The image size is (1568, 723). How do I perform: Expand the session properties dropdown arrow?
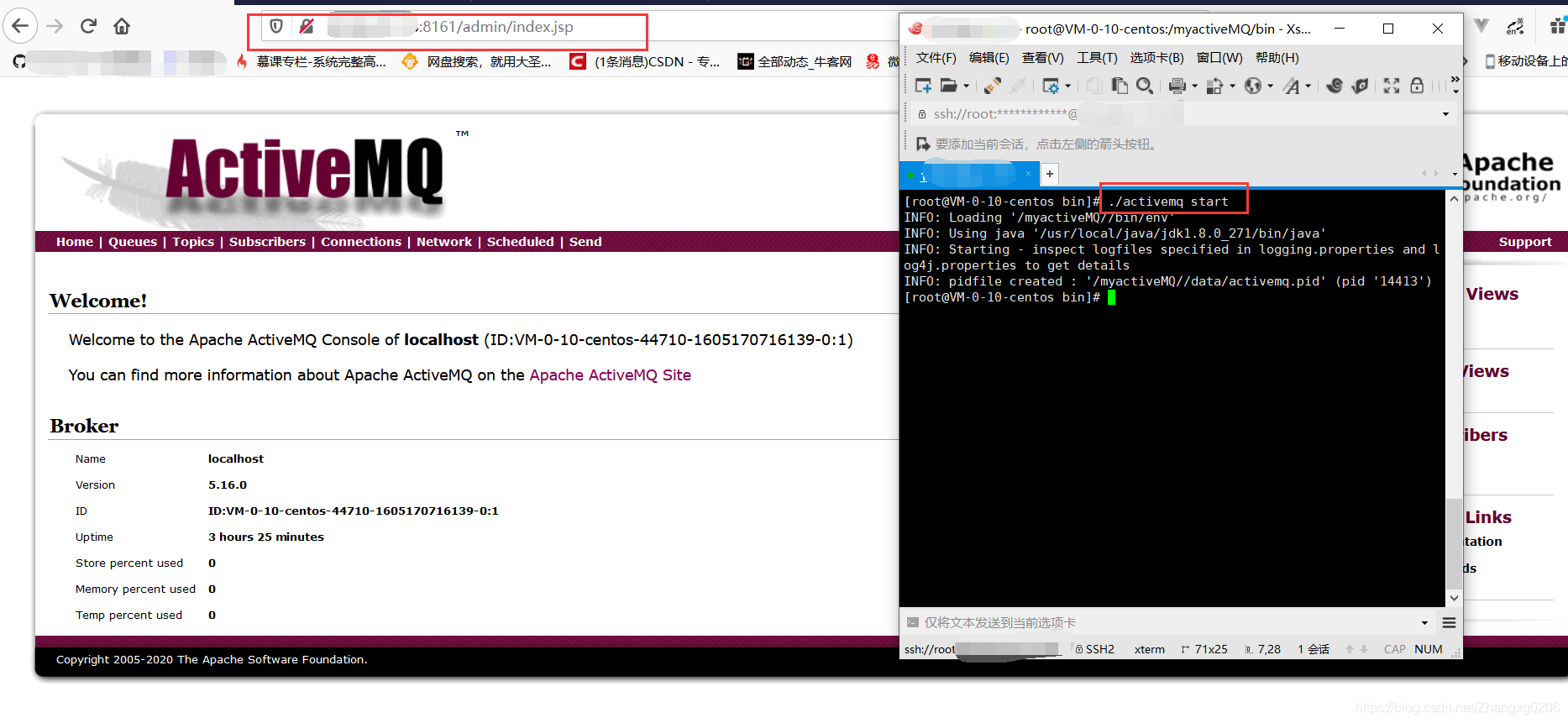pos(1068,86)
